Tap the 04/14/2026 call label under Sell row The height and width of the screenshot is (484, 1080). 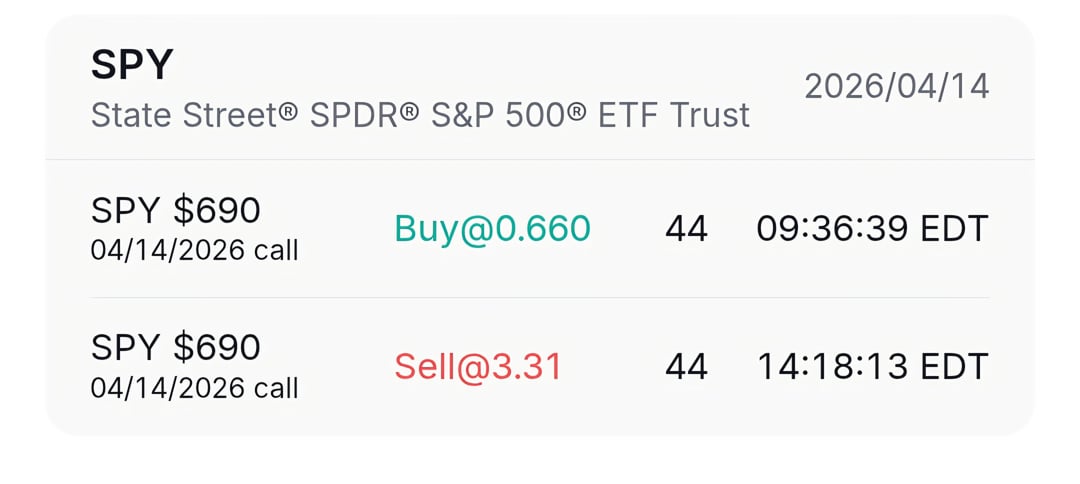point(194,387)
